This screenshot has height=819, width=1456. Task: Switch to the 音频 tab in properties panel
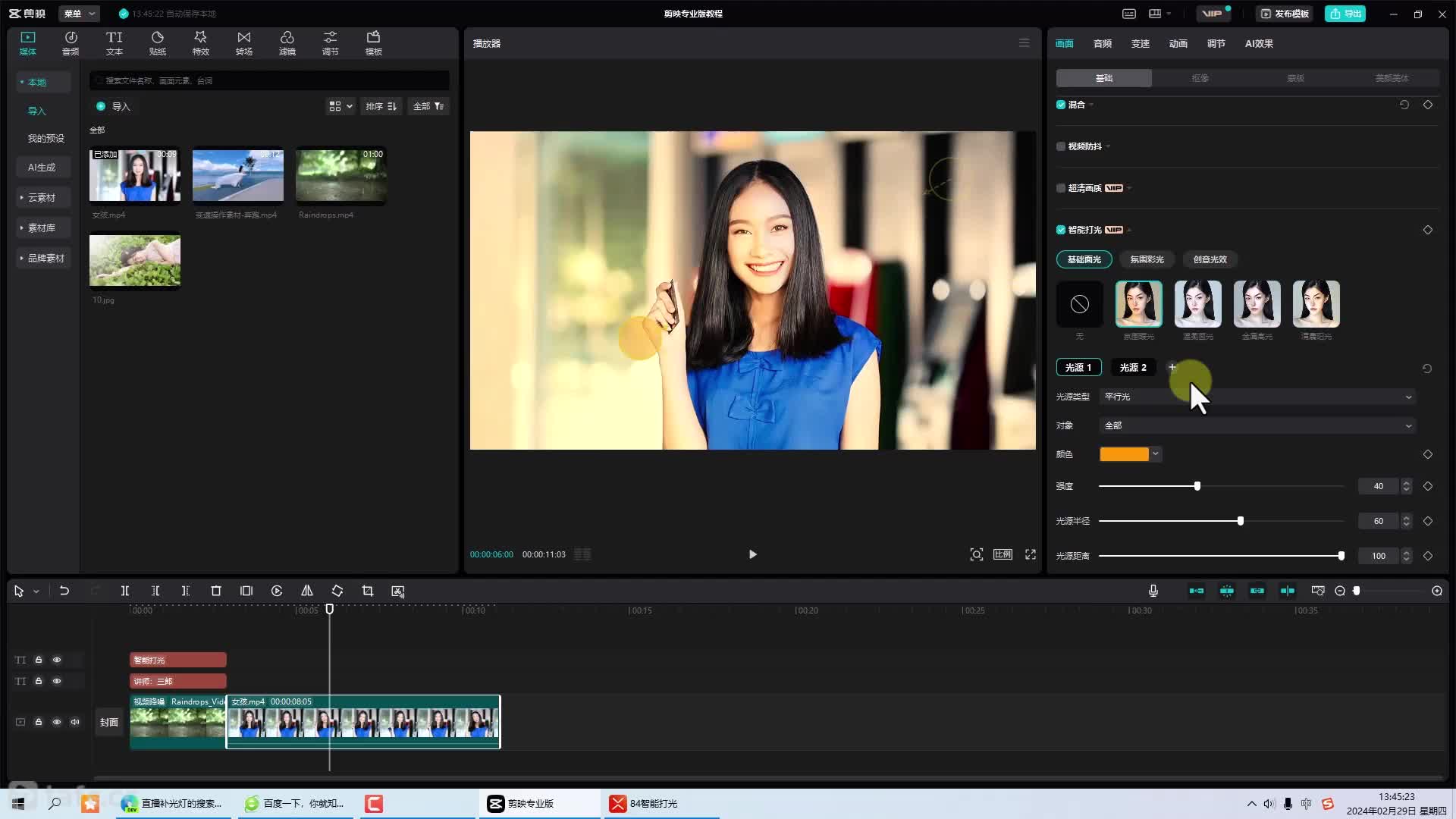pyautogui.click(x=1103, y=43)
